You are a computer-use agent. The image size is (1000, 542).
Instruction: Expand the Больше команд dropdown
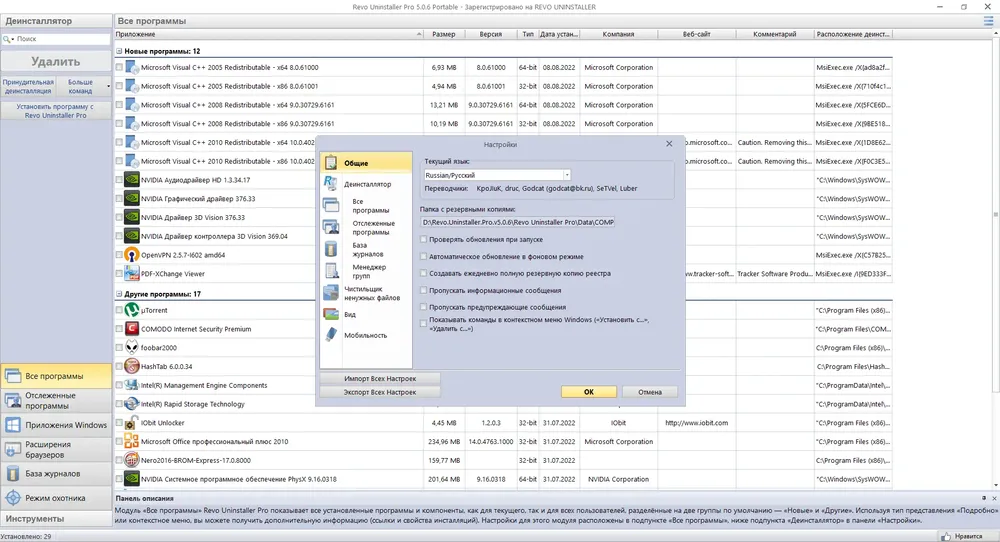(108, 86)
